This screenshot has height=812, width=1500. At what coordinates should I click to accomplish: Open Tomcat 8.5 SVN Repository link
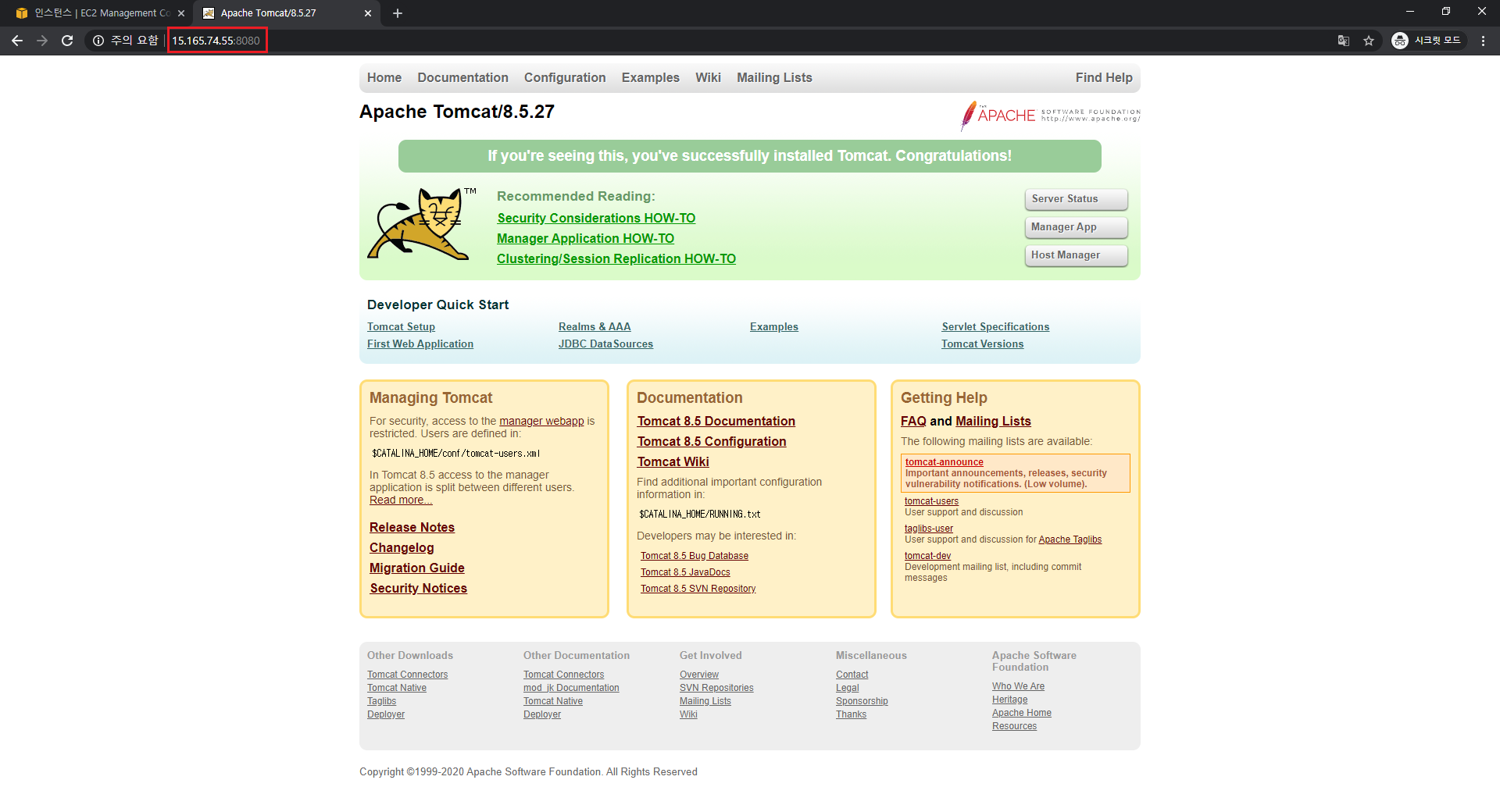click(x=698, y=589)
